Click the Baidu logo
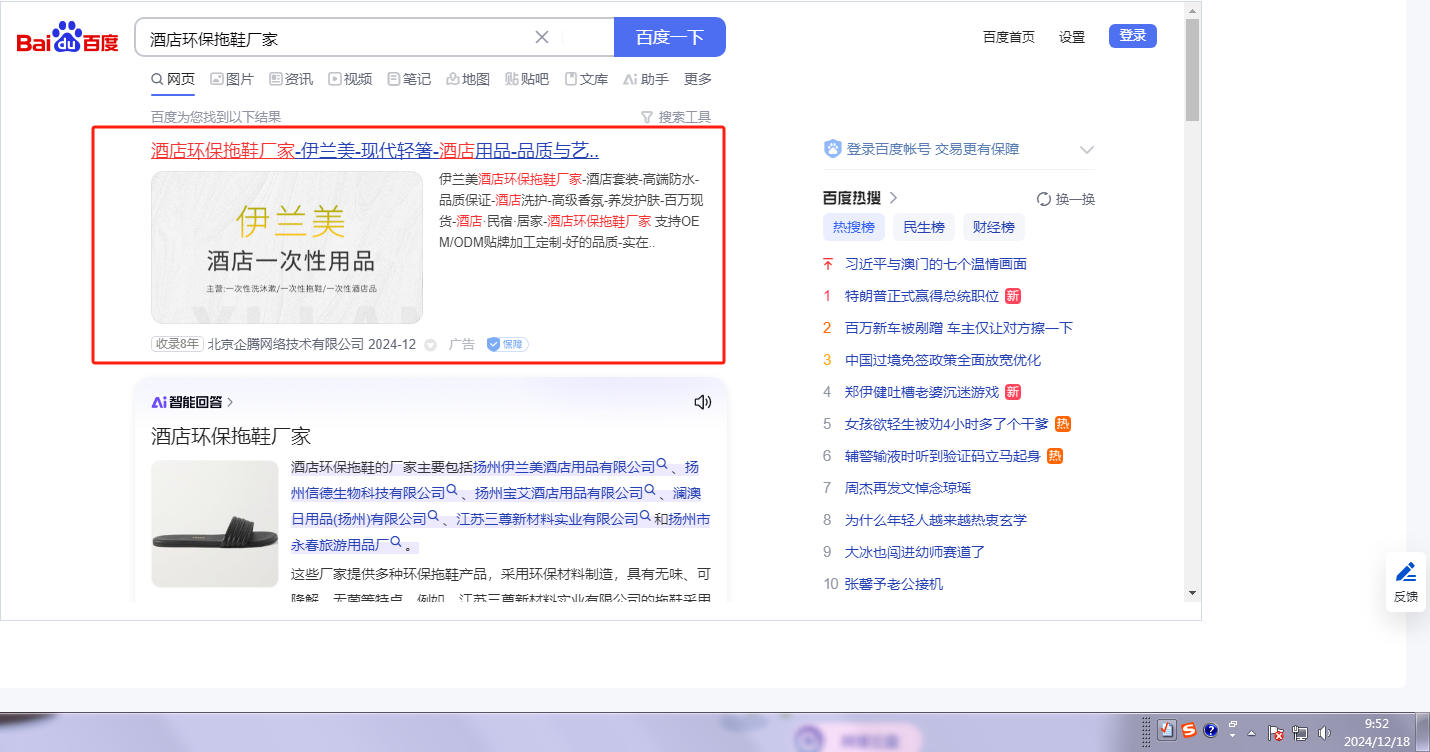Screen dimensions: 1430x752 point(67,38)
